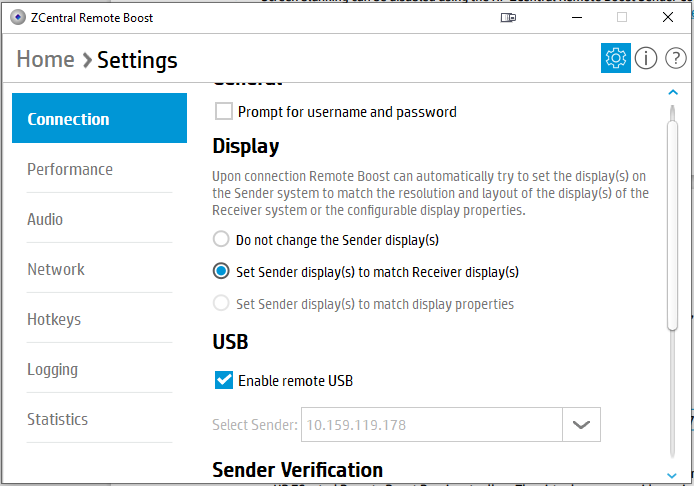Select Do not change the Sender display(s)
Screen dimensions: 694x486
click(x=221, y=239)
